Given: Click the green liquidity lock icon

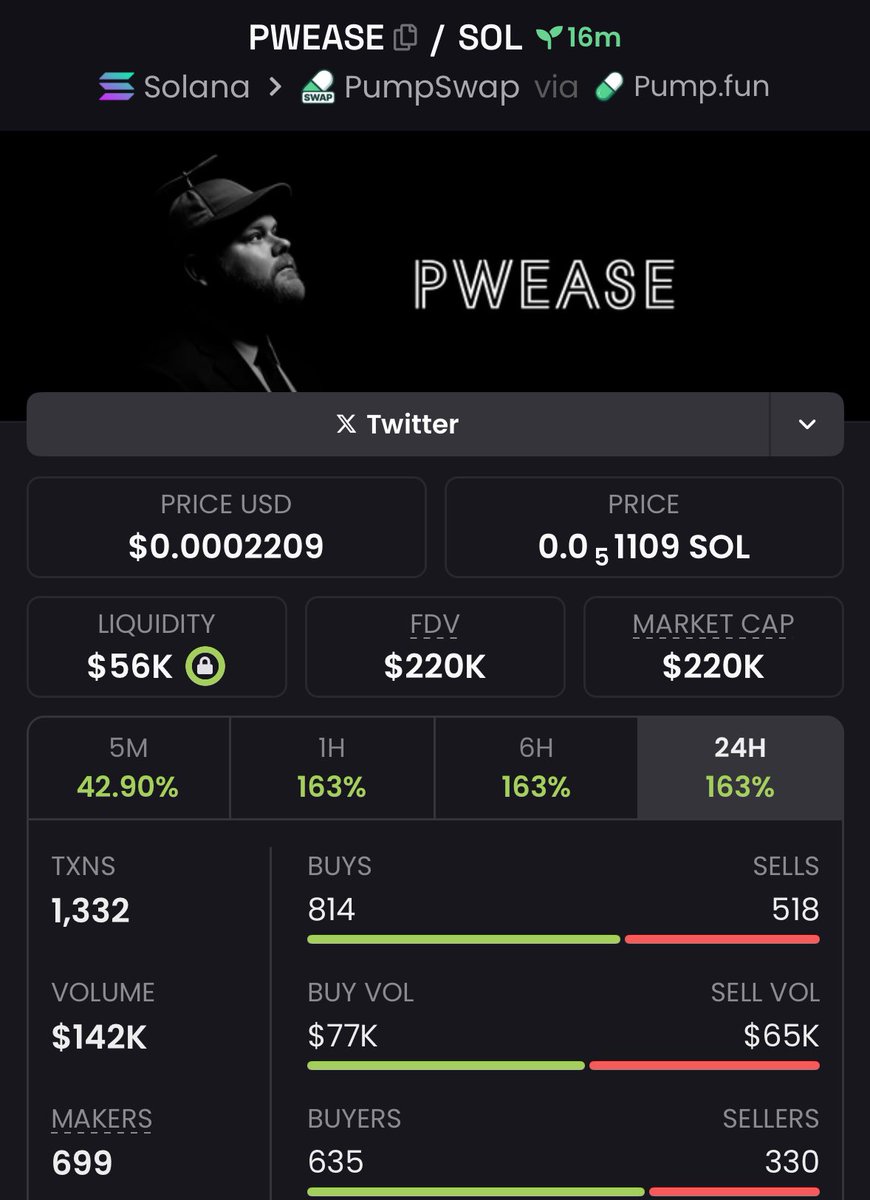Looking at the screenshot, I should (x=205, y=667).
